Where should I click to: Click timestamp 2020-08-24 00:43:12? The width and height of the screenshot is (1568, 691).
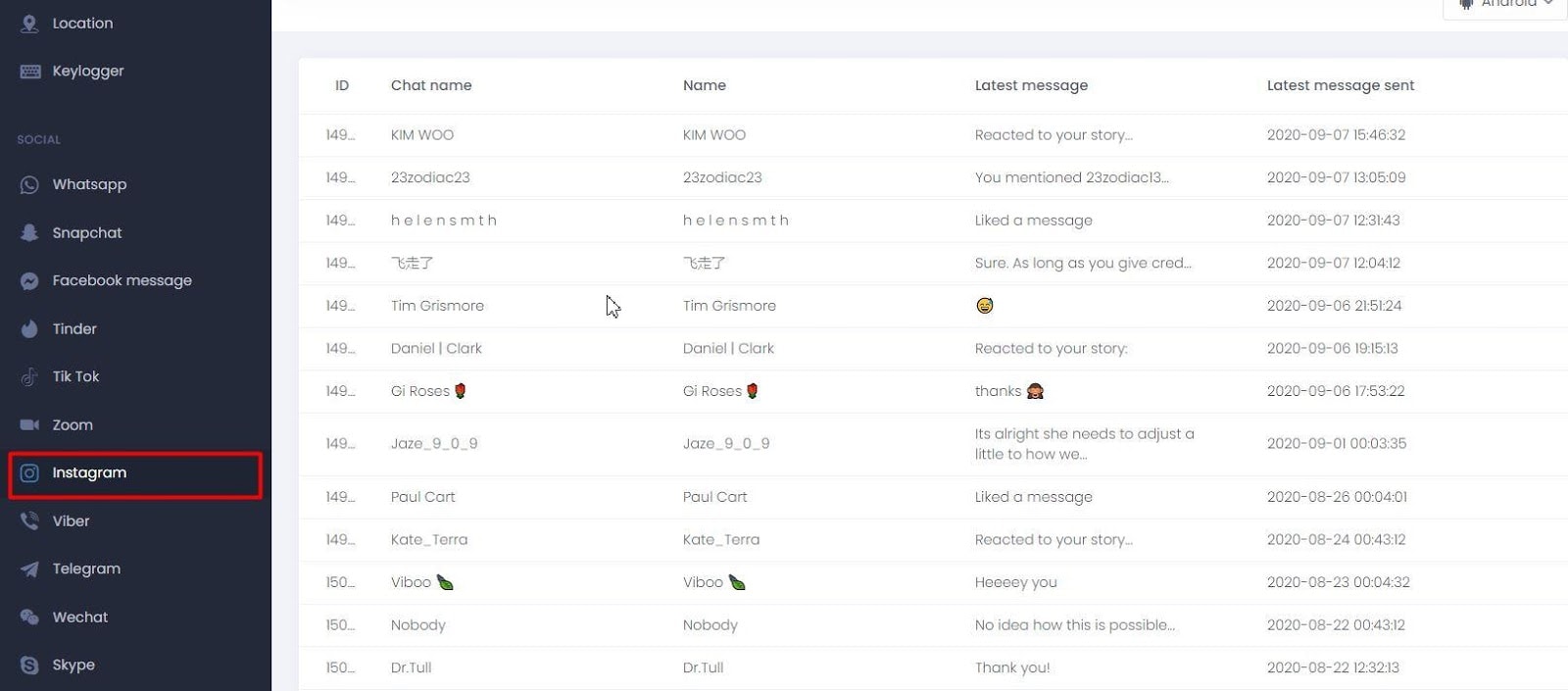point(1337,540)
